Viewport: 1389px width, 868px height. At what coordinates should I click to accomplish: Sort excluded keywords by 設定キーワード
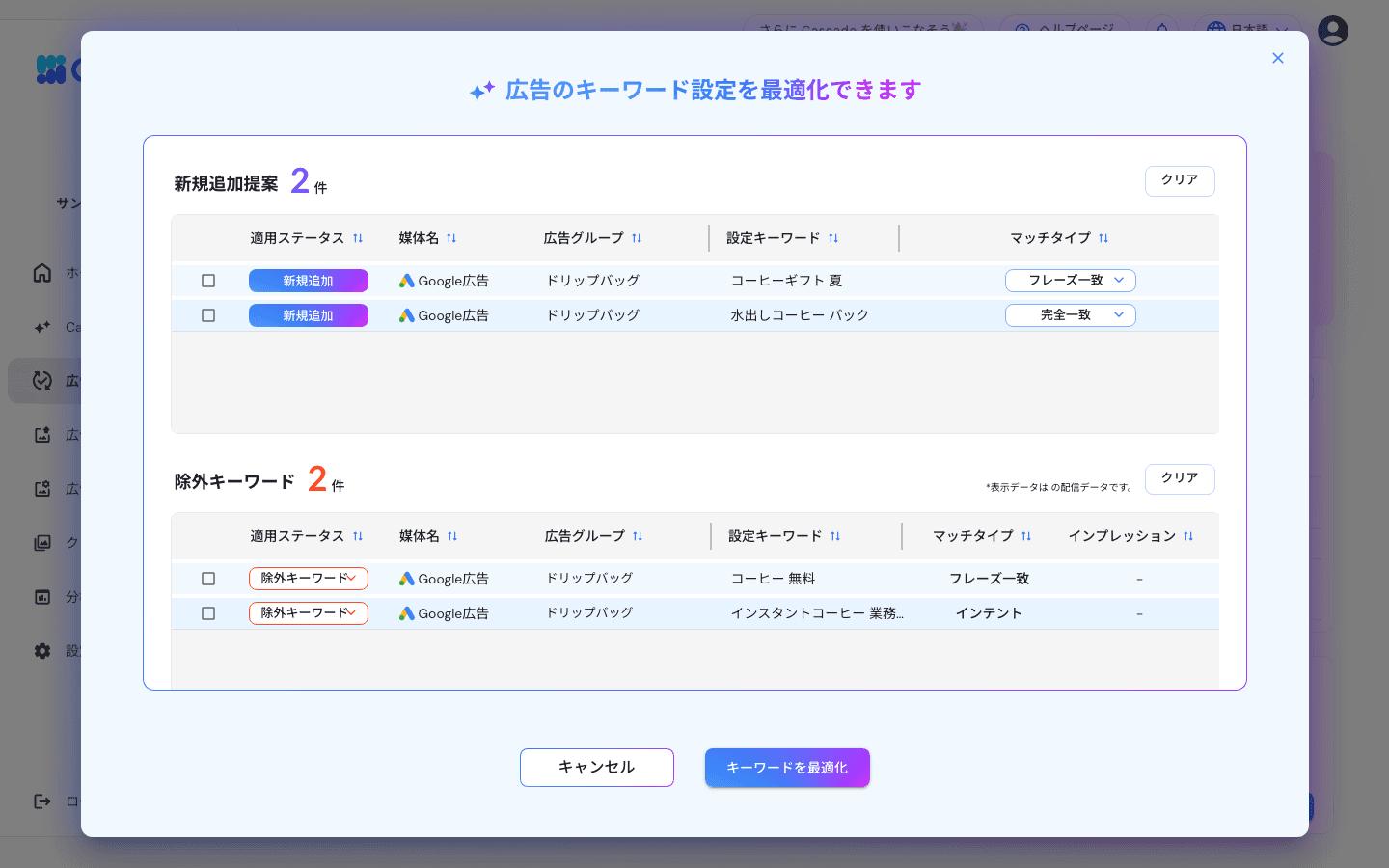835,536
